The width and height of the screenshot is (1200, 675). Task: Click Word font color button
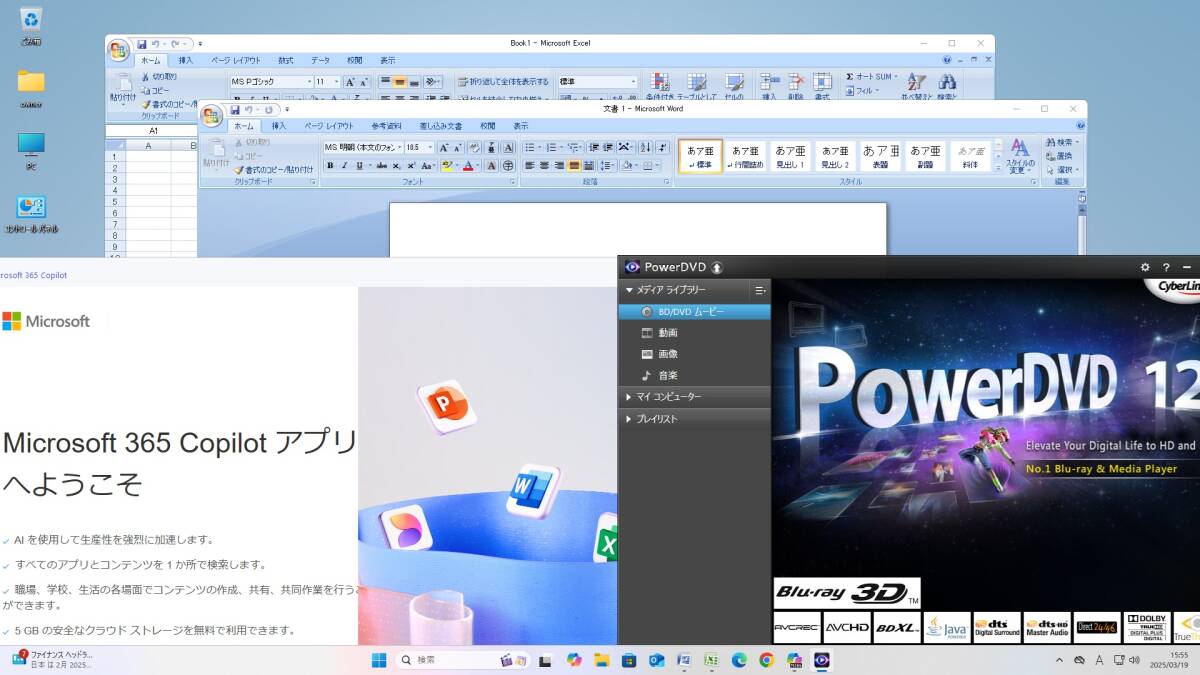click(468, 165)
